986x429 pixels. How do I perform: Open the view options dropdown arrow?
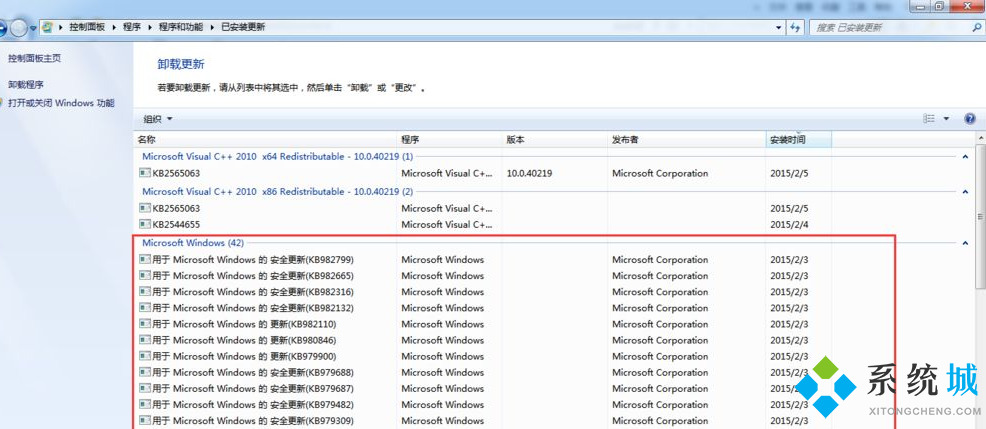(946, 118)
